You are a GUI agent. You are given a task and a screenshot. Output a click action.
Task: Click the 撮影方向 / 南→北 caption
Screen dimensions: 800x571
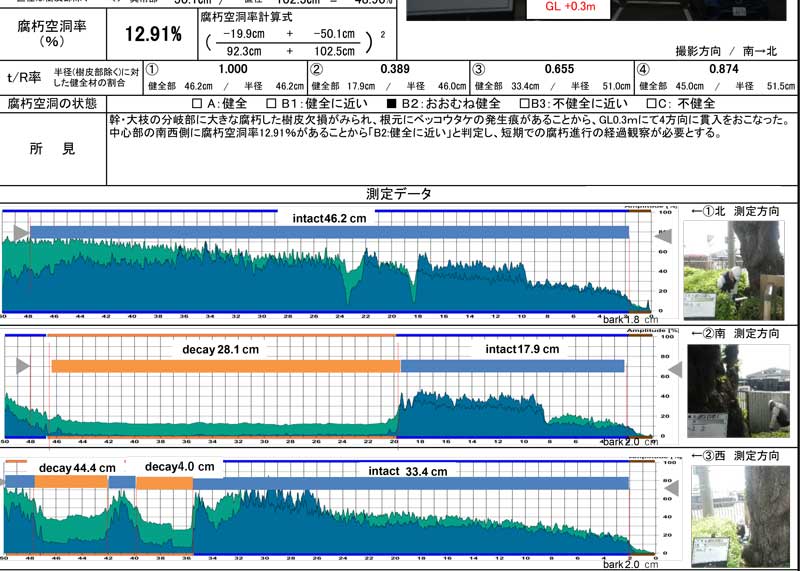(726, 51)
